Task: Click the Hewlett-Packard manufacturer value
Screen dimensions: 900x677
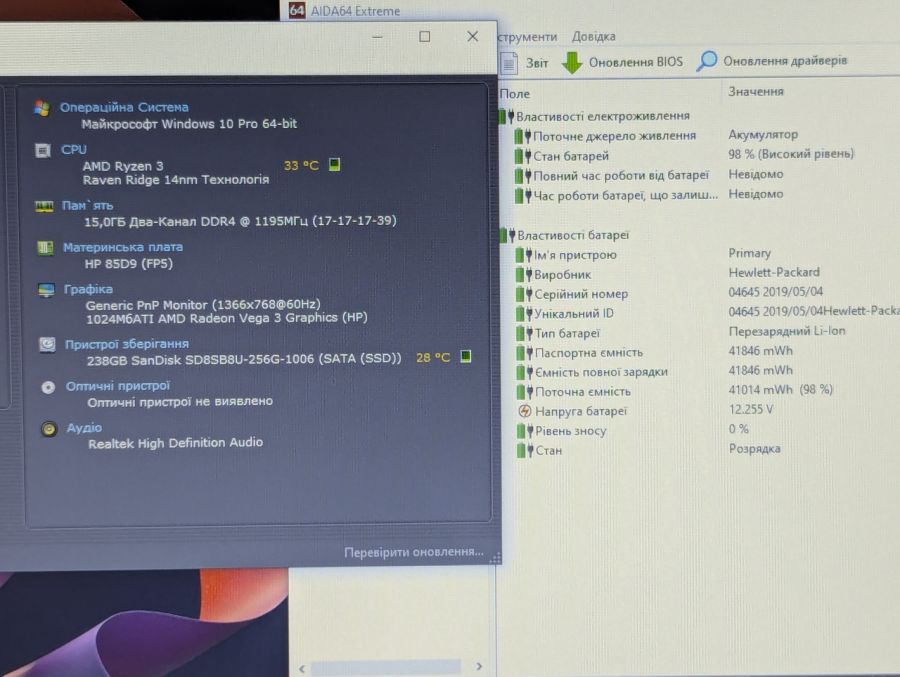Action: point(774,272)
